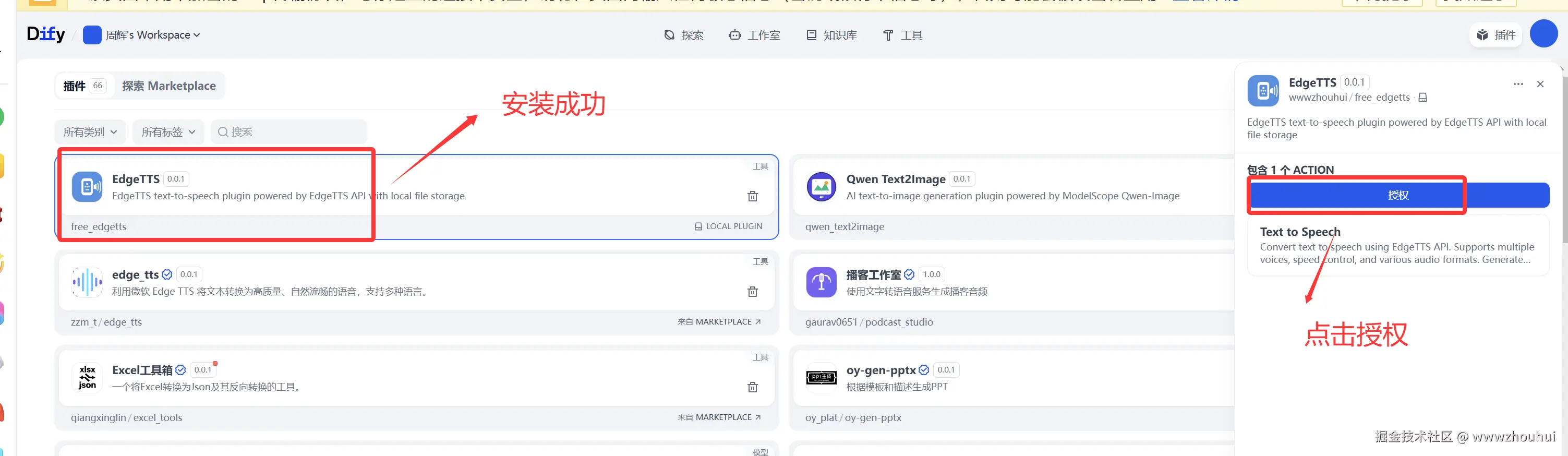Delete the edge_tts plugin via trash icon

click(x=753, y=292)
